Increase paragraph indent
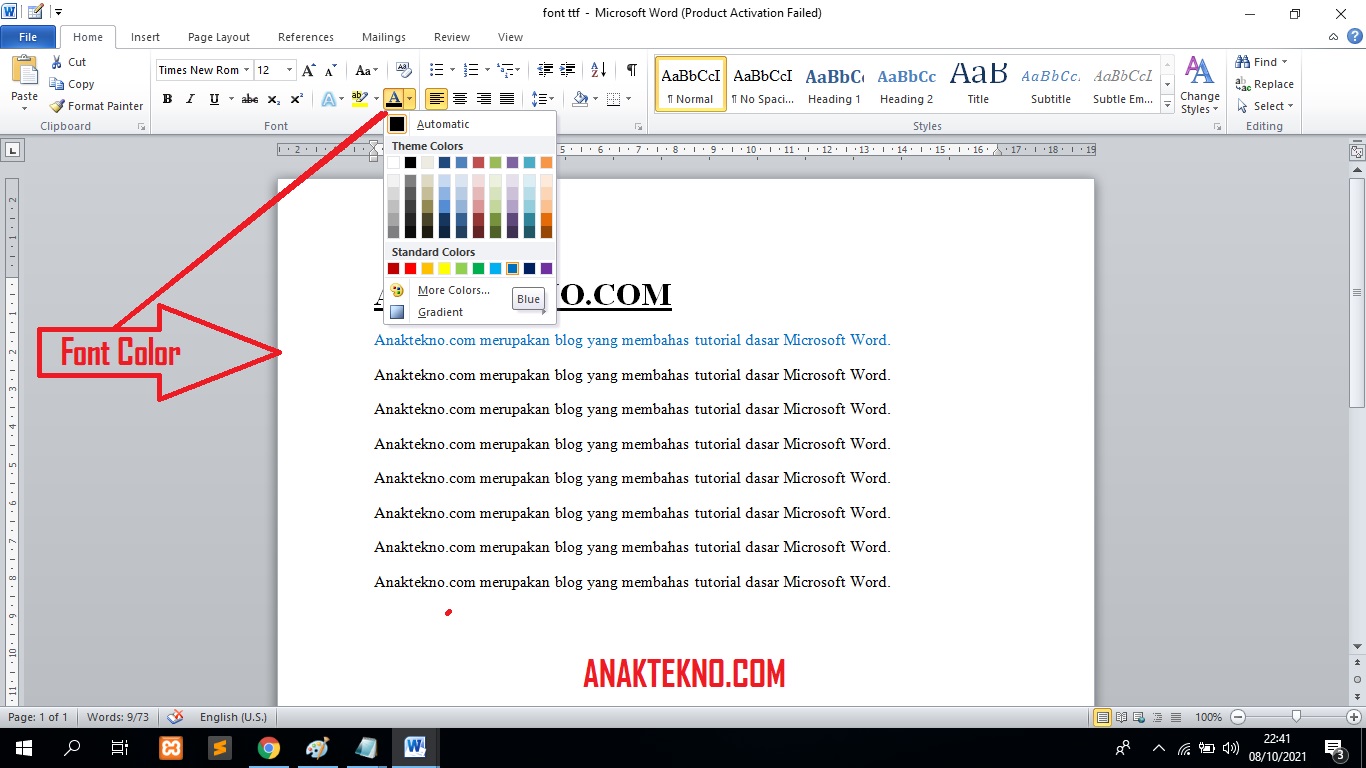 point(569,70)
